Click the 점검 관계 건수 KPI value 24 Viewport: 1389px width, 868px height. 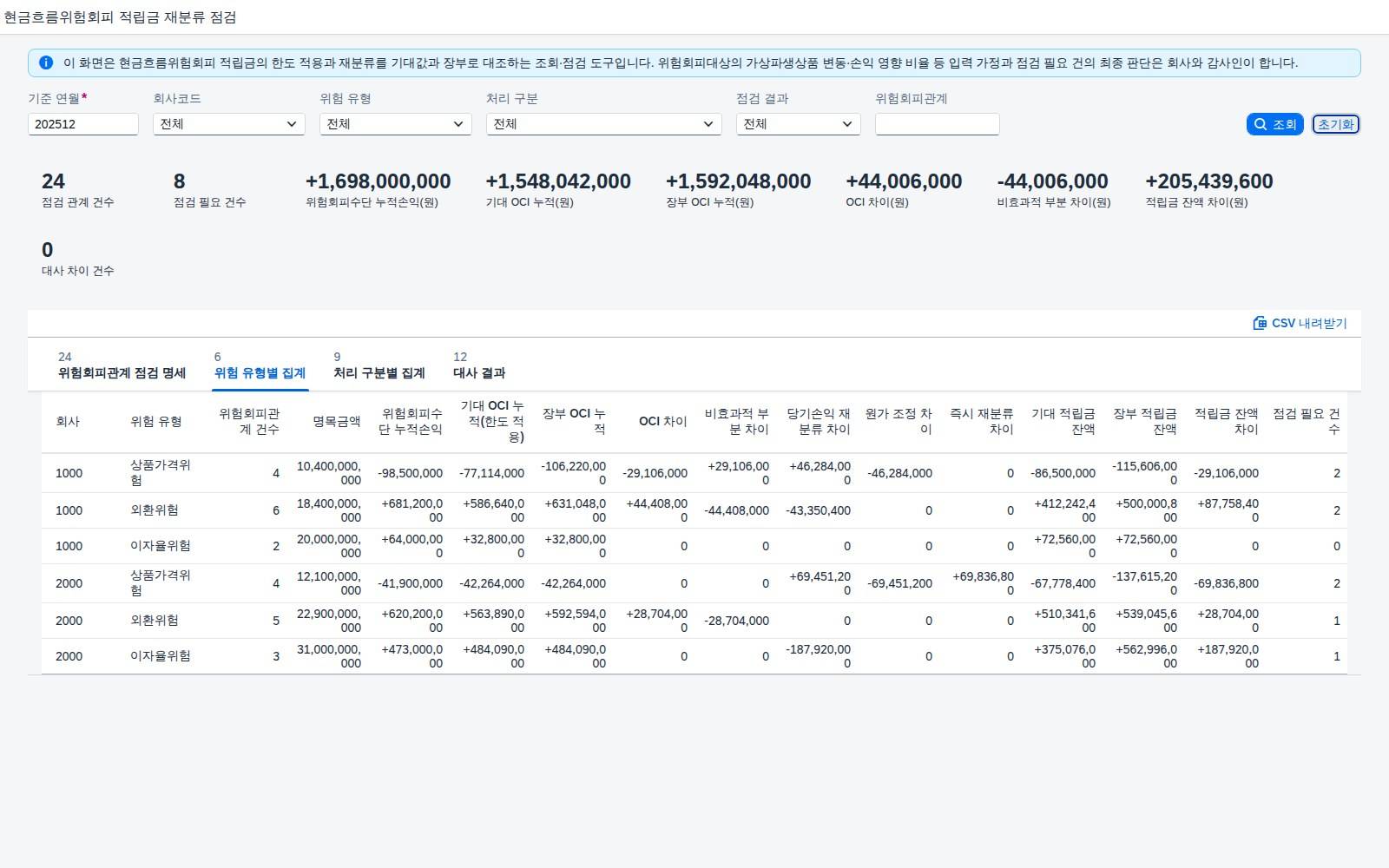pyautogui.click(x=53, y=181)
